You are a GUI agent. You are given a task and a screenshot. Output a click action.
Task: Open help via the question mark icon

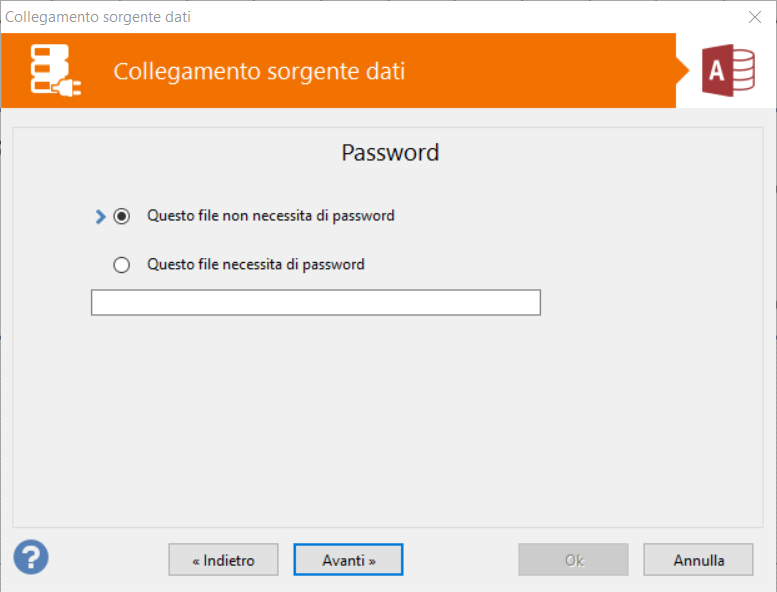pos(31,556)
